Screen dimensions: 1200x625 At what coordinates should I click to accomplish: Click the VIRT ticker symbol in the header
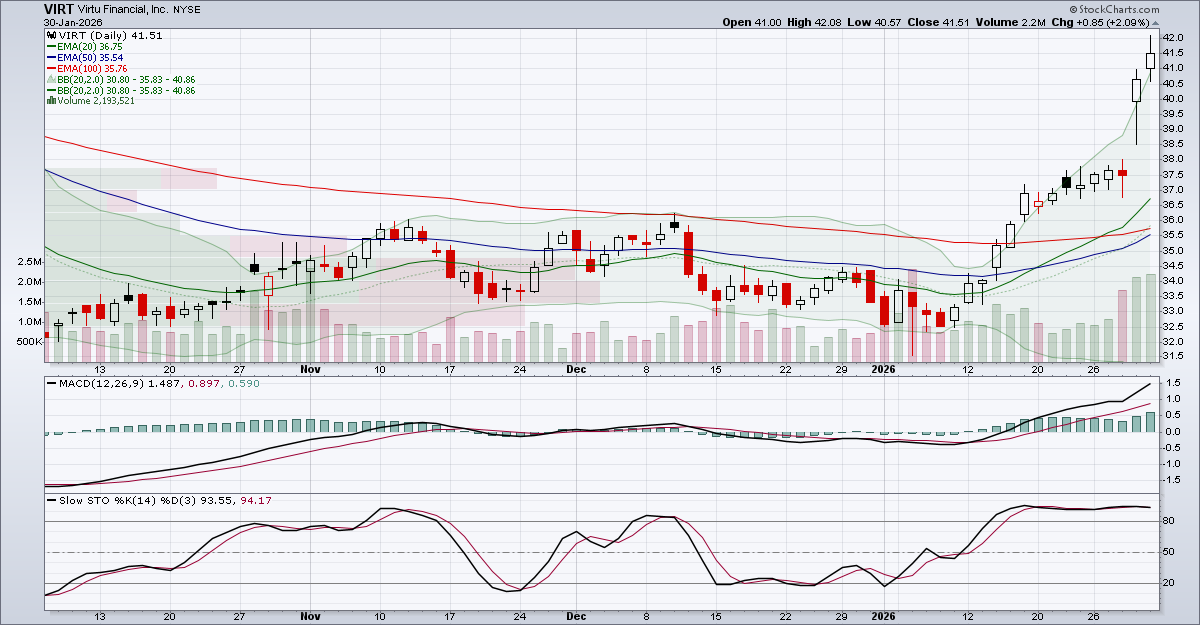pos(57,8)
